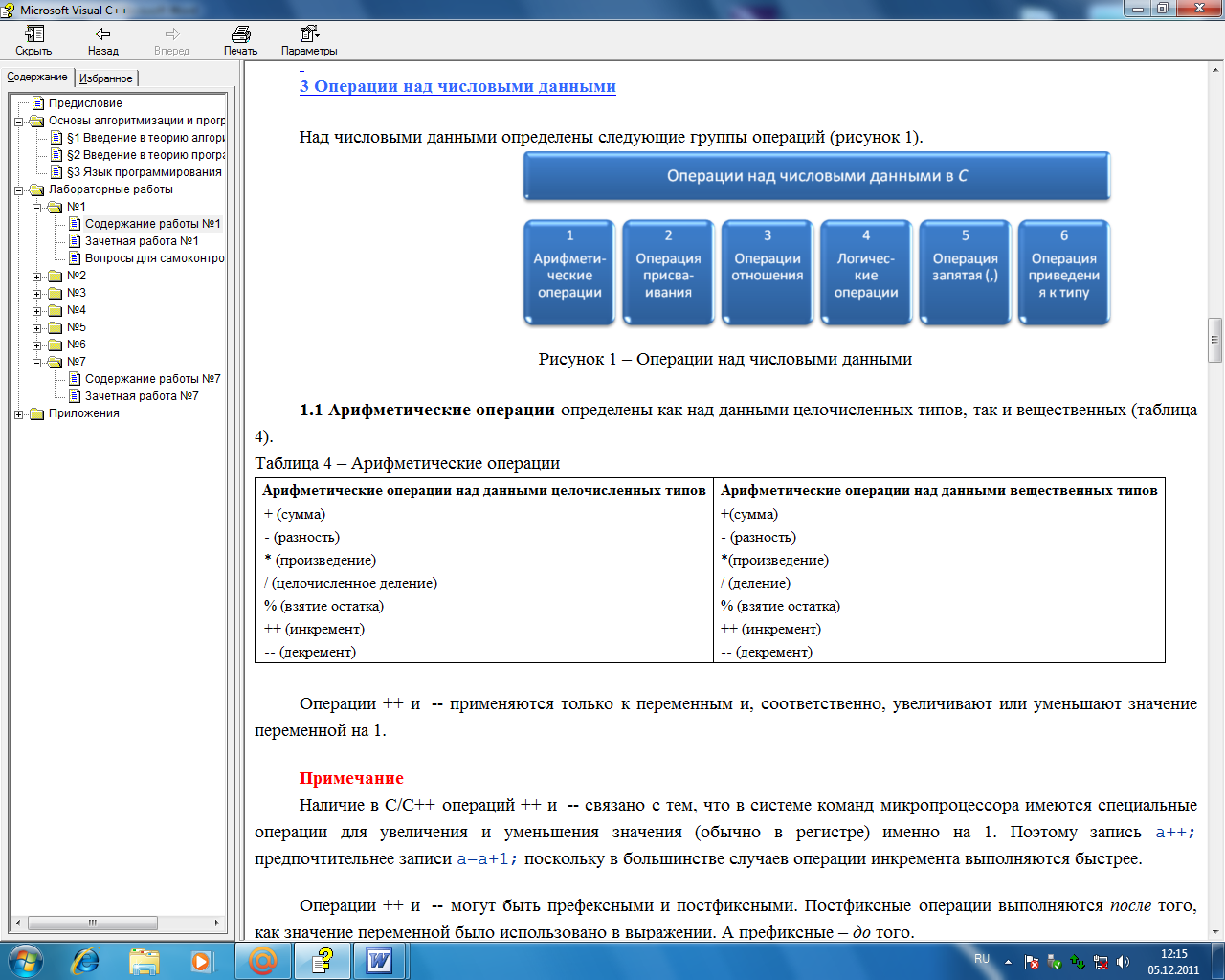Viewport: 1225px width, 980px height.
Task: Click the Скрыть (Hide) toolbar icon
Action: pos(34,34)
